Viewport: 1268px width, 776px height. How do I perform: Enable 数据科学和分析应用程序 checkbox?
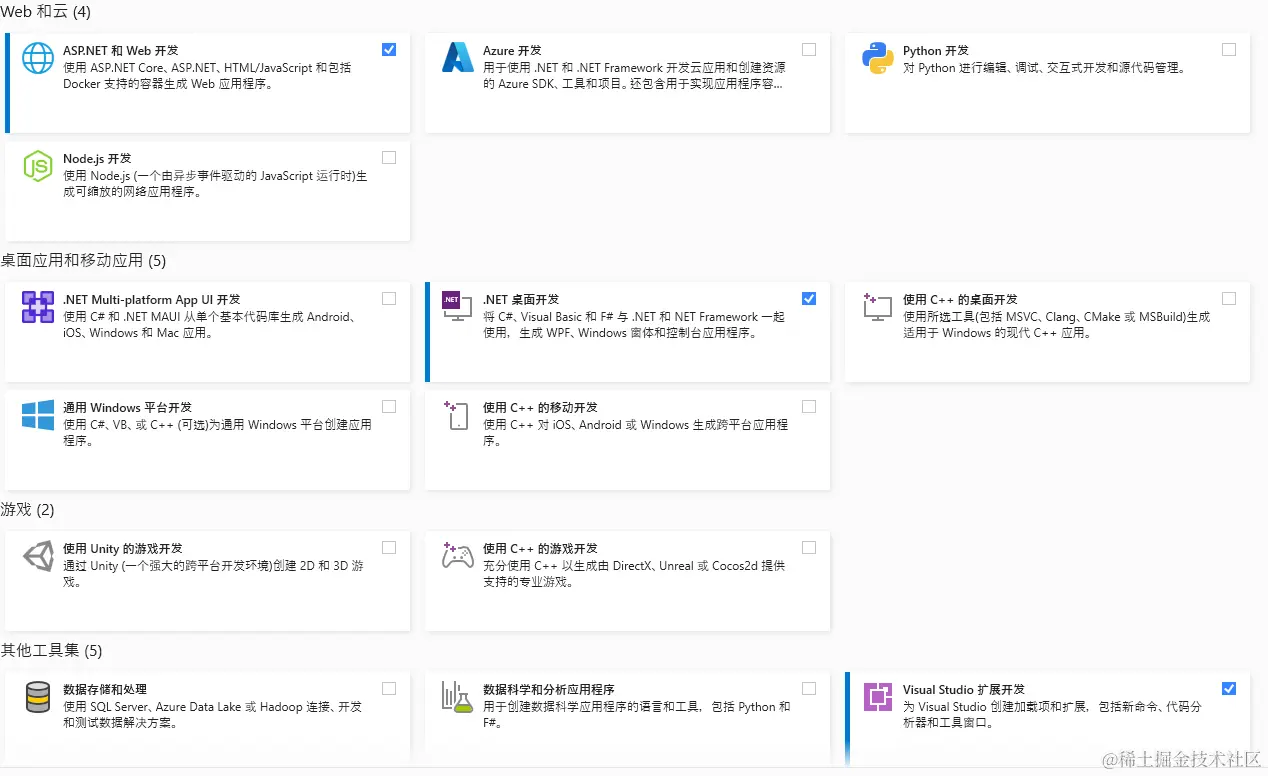coord(809,688)
